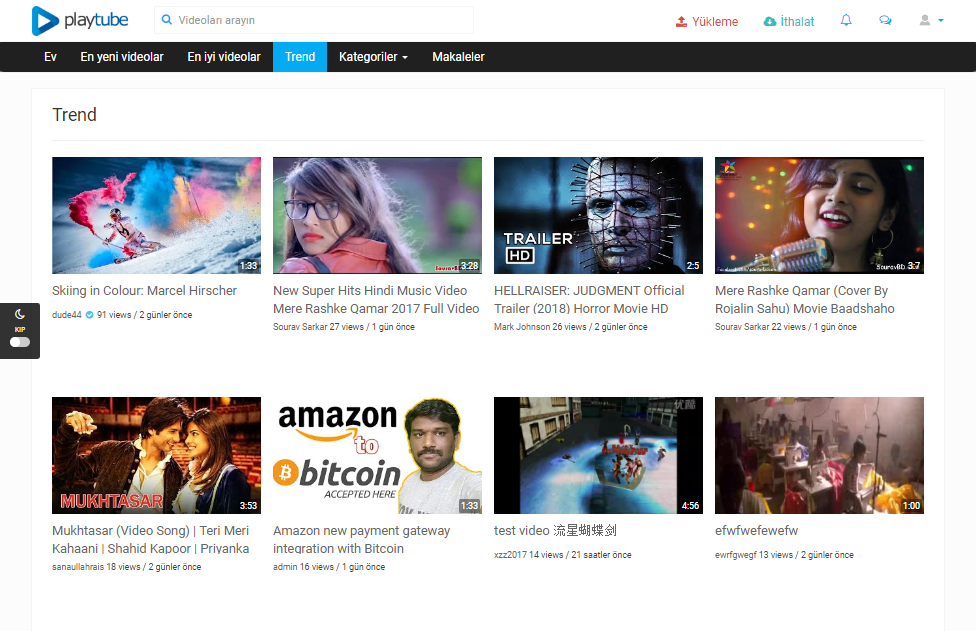976x631 pixels.
Task: Open Mukhtasar video thumbnail
Action: pyautogui.click(x=156, y=456)
